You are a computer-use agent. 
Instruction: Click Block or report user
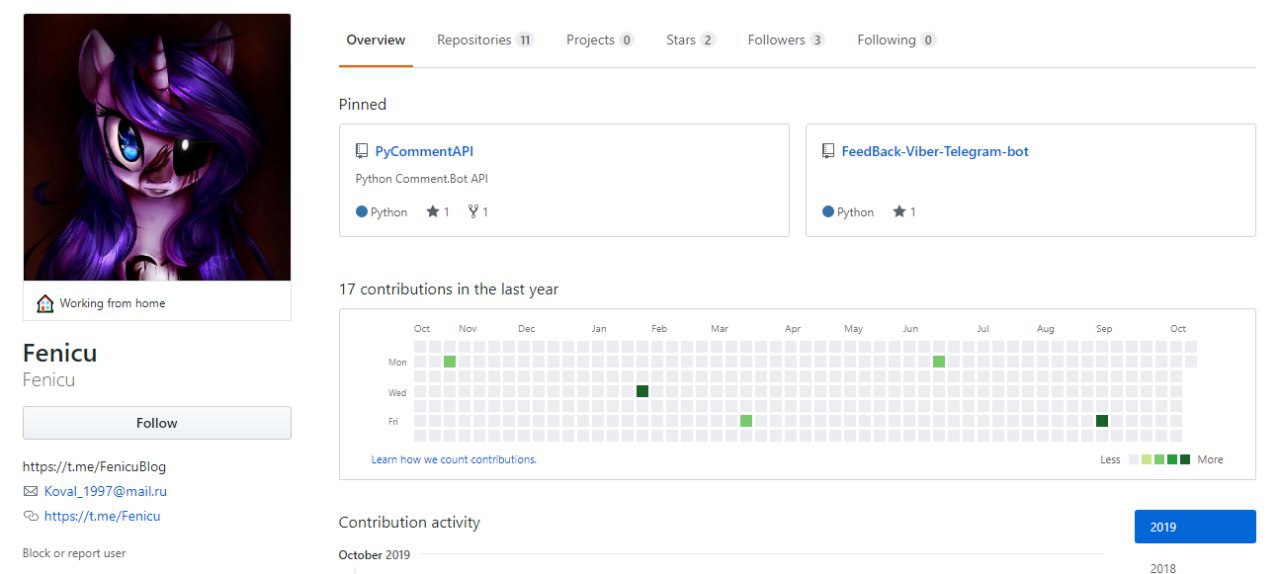coord(74,553)
